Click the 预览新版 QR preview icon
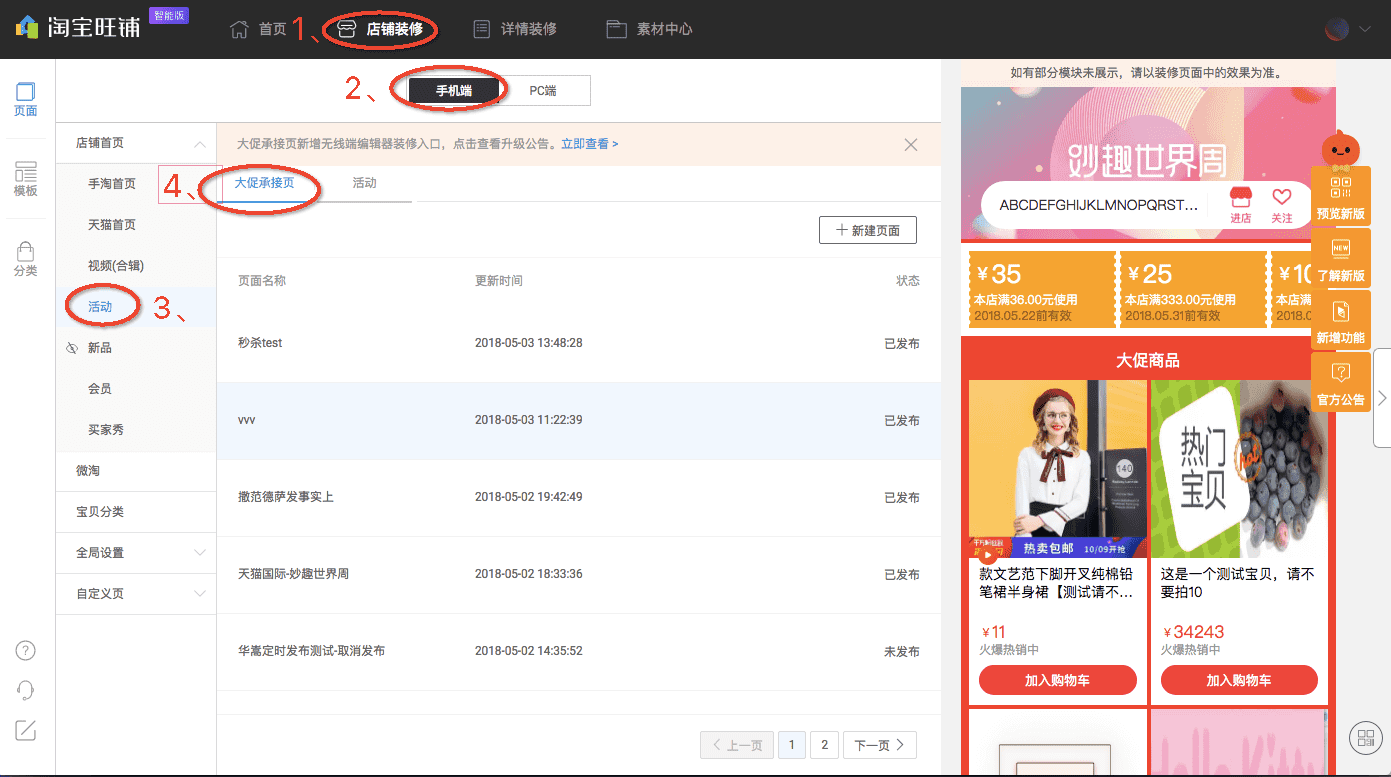Viewport: 1391px width, 777px height. [1340, 194]
